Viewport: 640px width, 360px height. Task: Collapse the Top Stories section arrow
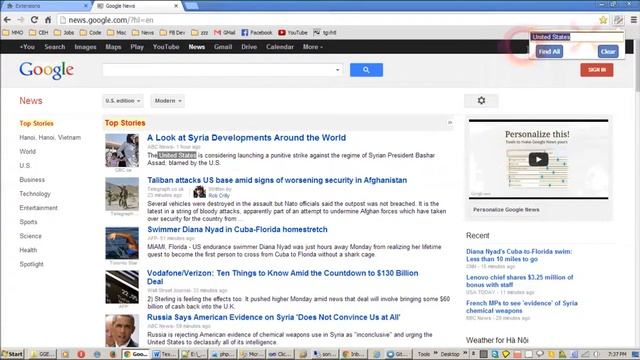[450, 122]
